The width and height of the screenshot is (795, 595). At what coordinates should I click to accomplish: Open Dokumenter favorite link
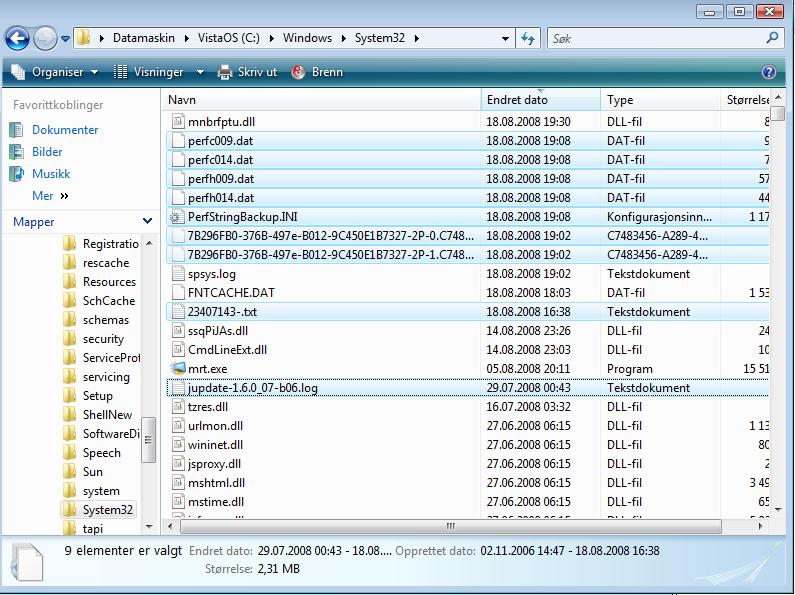[x=65, y=130]
